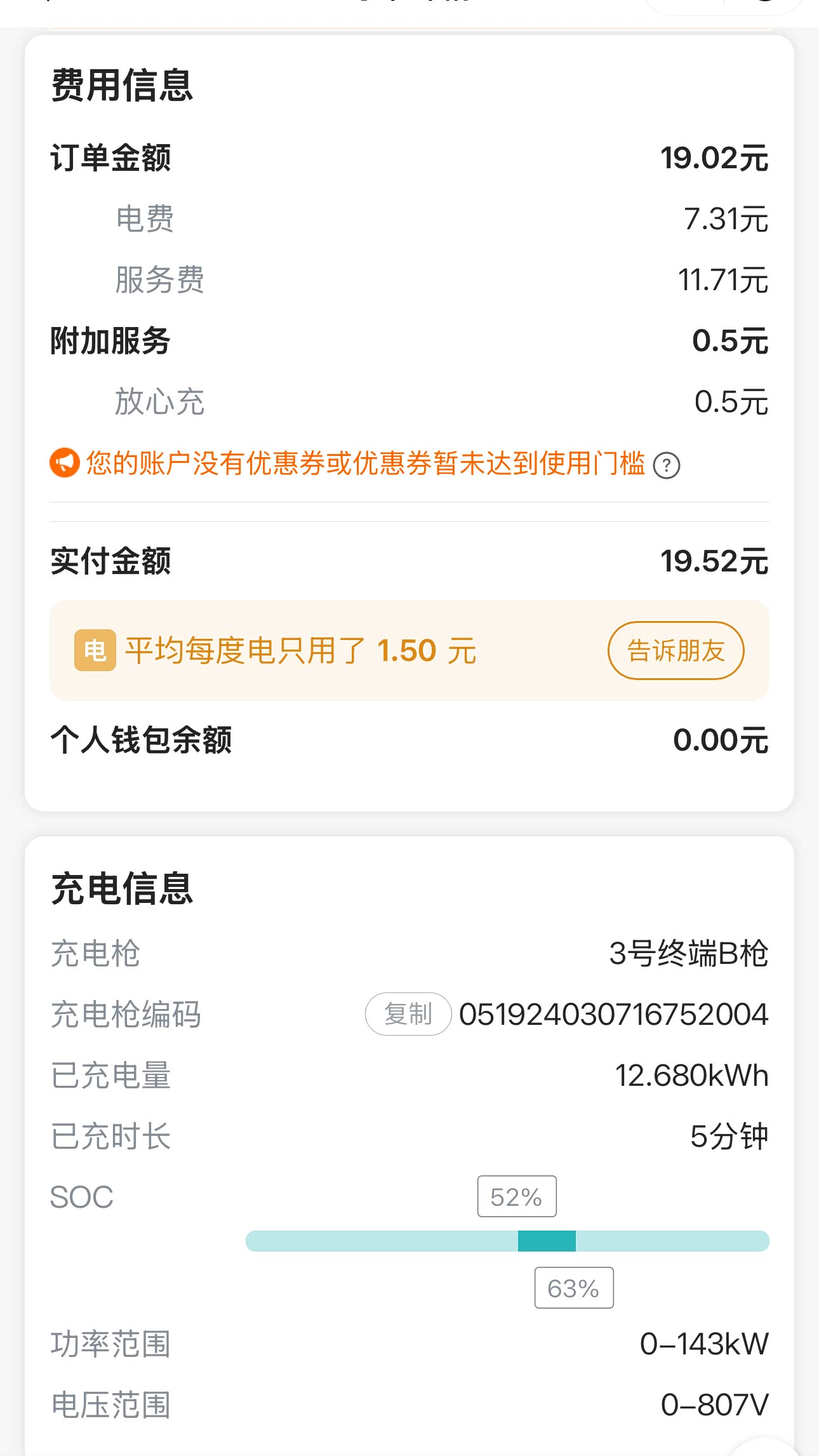The image size is (819, 1456).
Task: Click the 3号终端B枪 gun name
Action: 688,954
